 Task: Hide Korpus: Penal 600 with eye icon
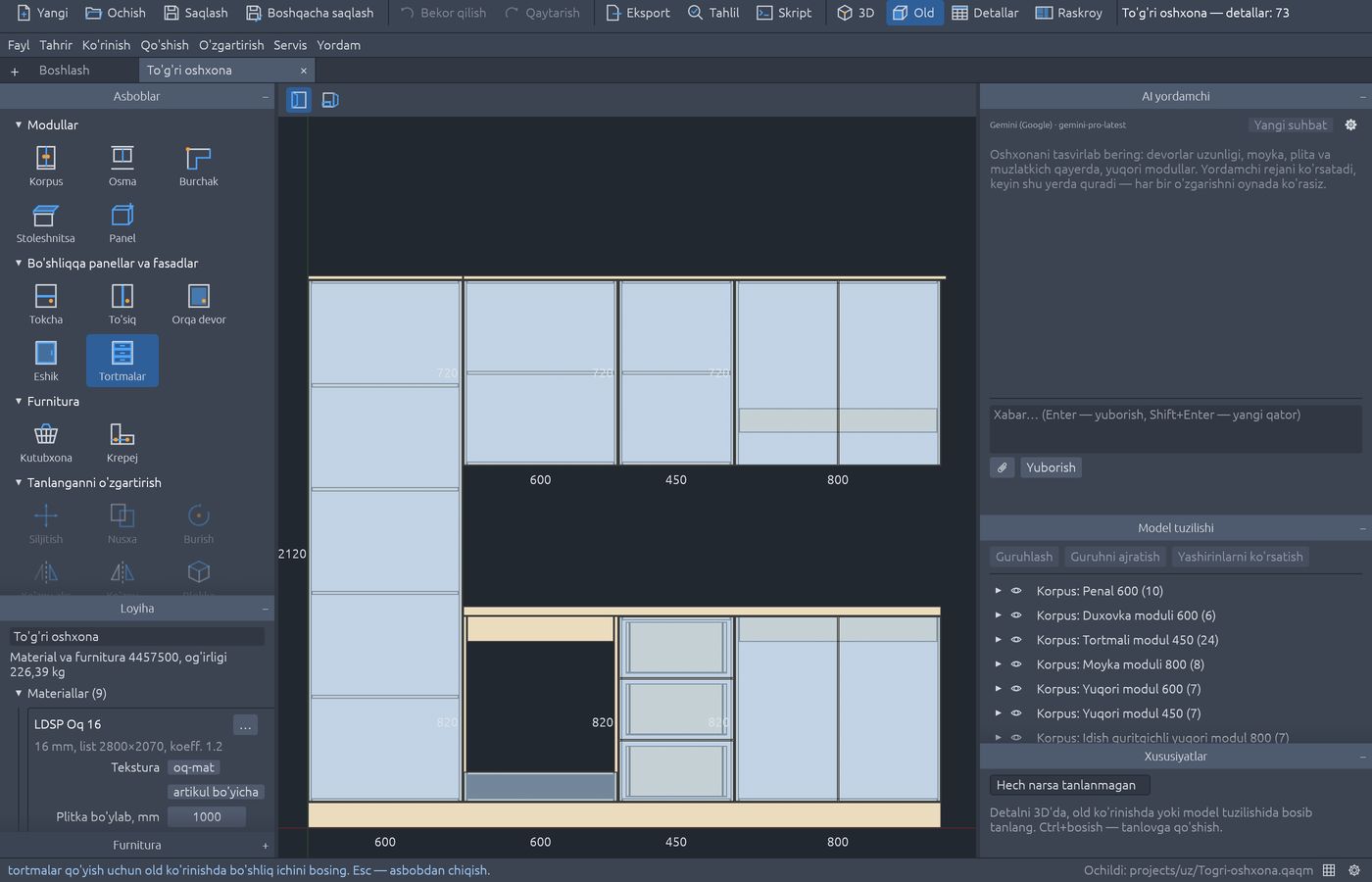(x=1016, y=591)
